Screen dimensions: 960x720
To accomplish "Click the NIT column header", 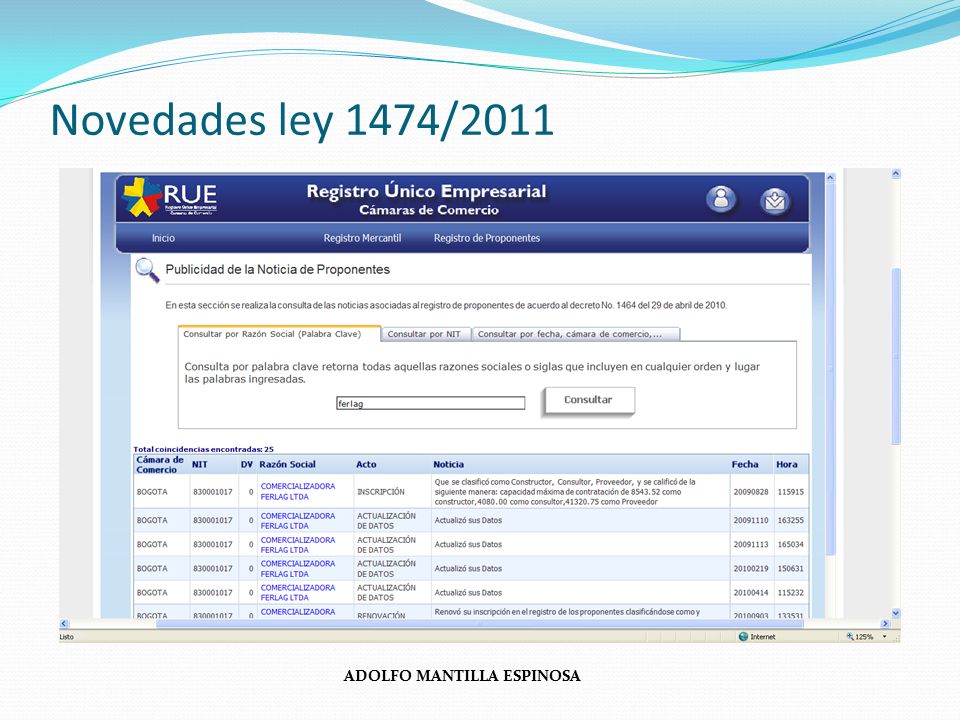I will [200, 465].
